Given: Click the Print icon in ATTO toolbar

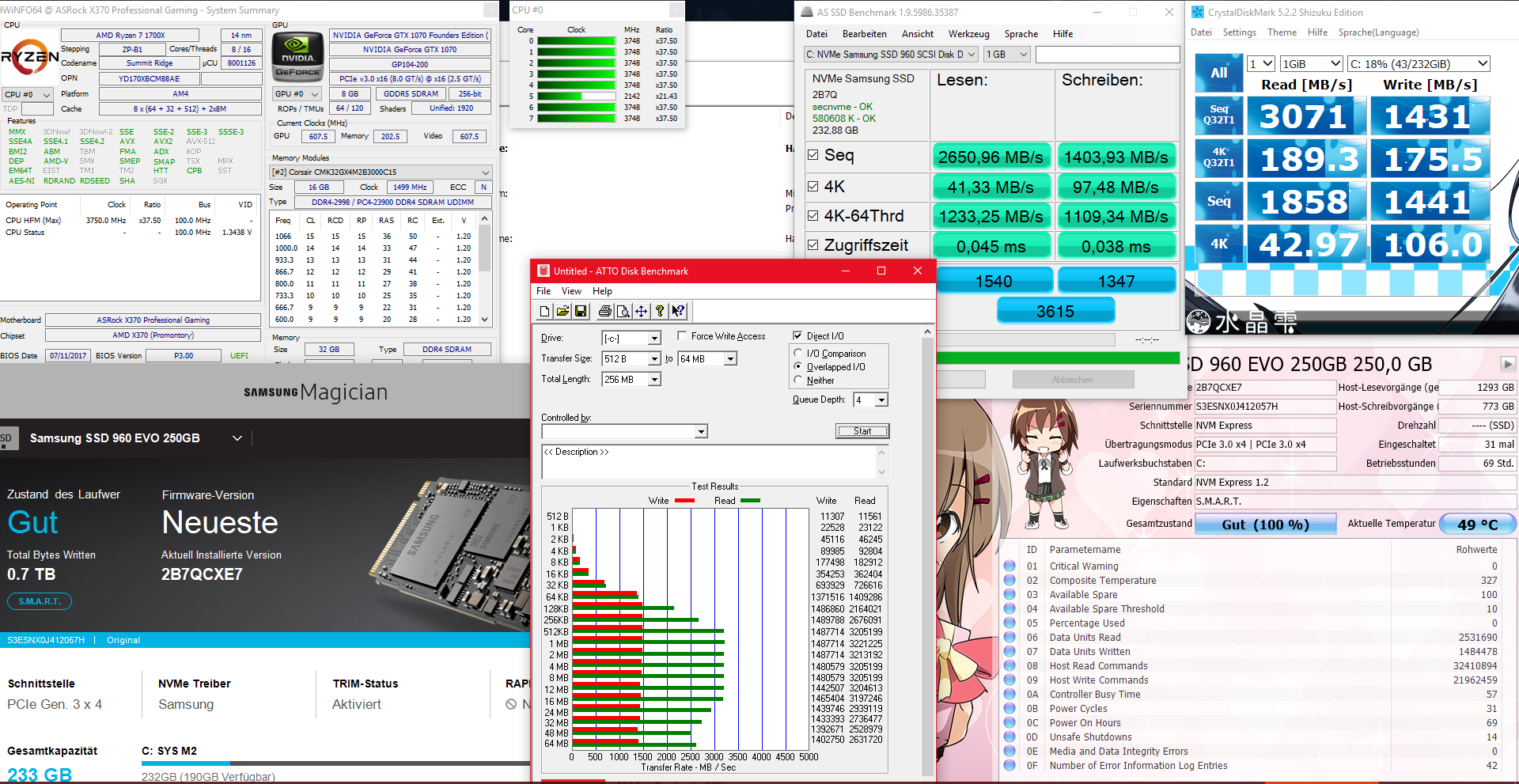Looking at the screenshot, I should click(605, 312).
